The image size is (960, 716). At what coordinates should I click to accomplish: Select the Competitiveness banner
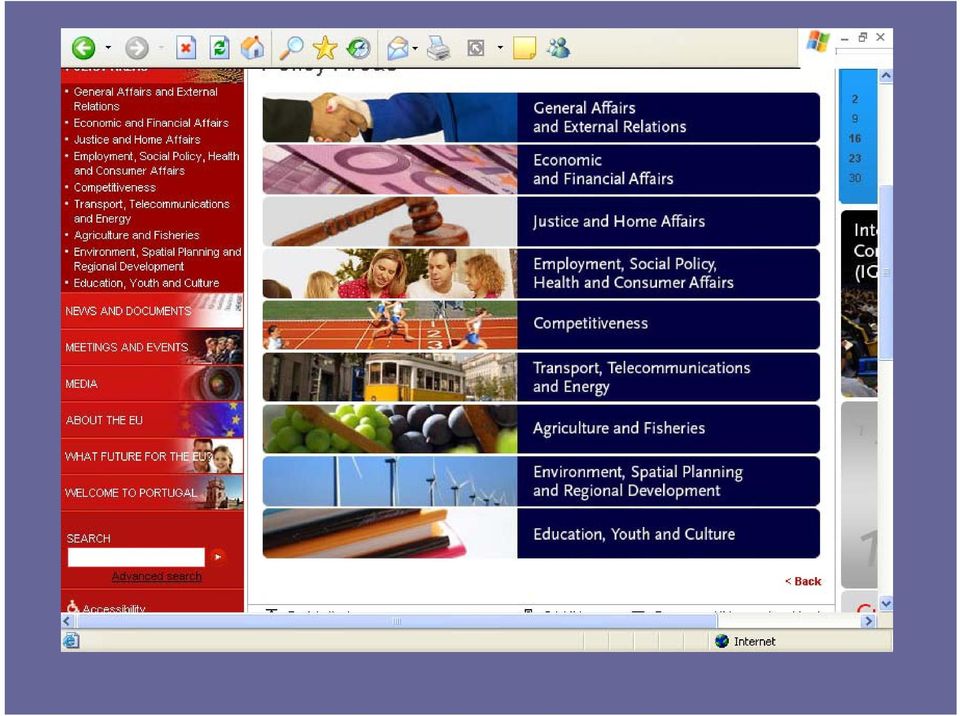(541, 325)
